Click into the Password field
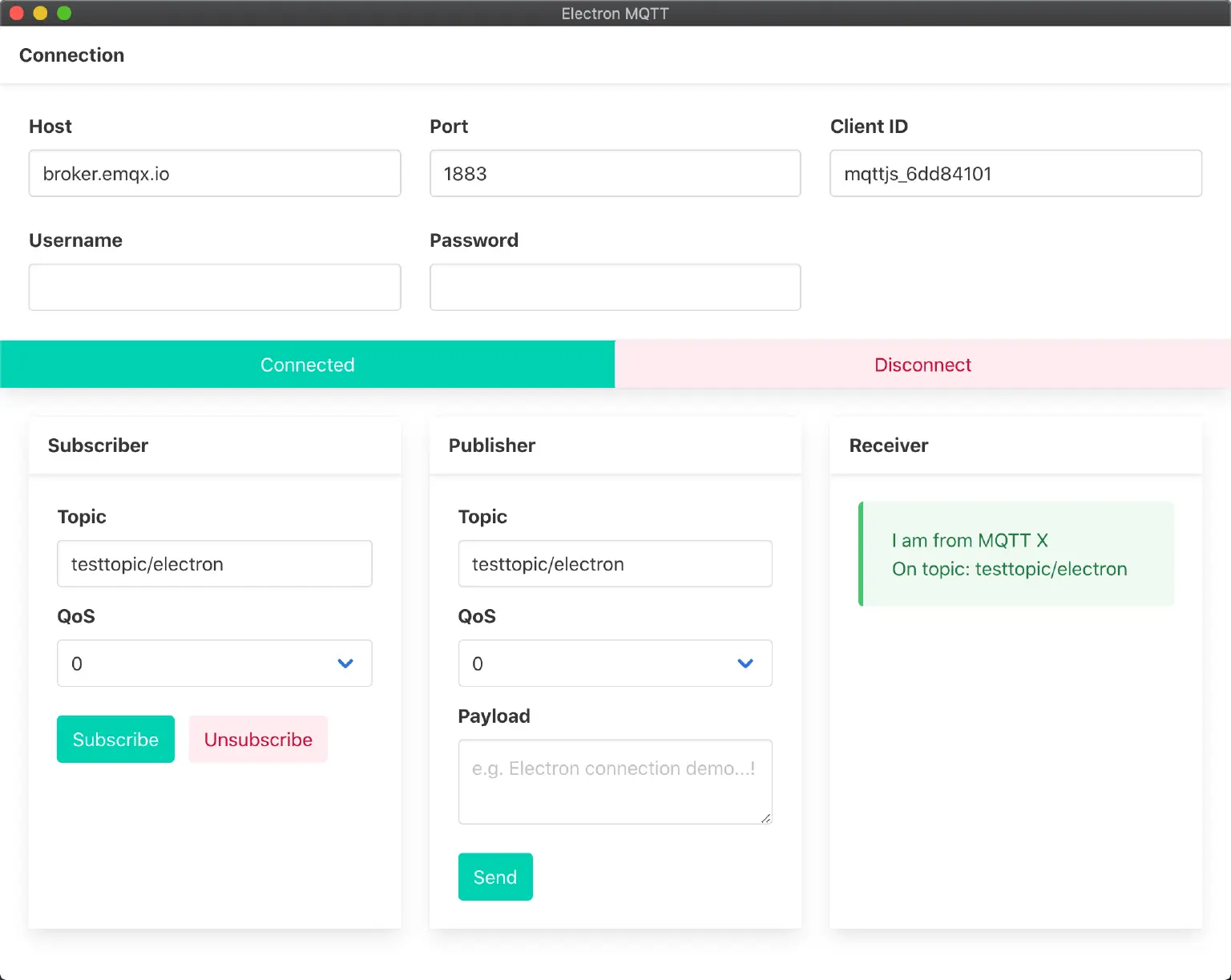The width and height of the screenshot is (1231, 980). (x=615, y=287)
